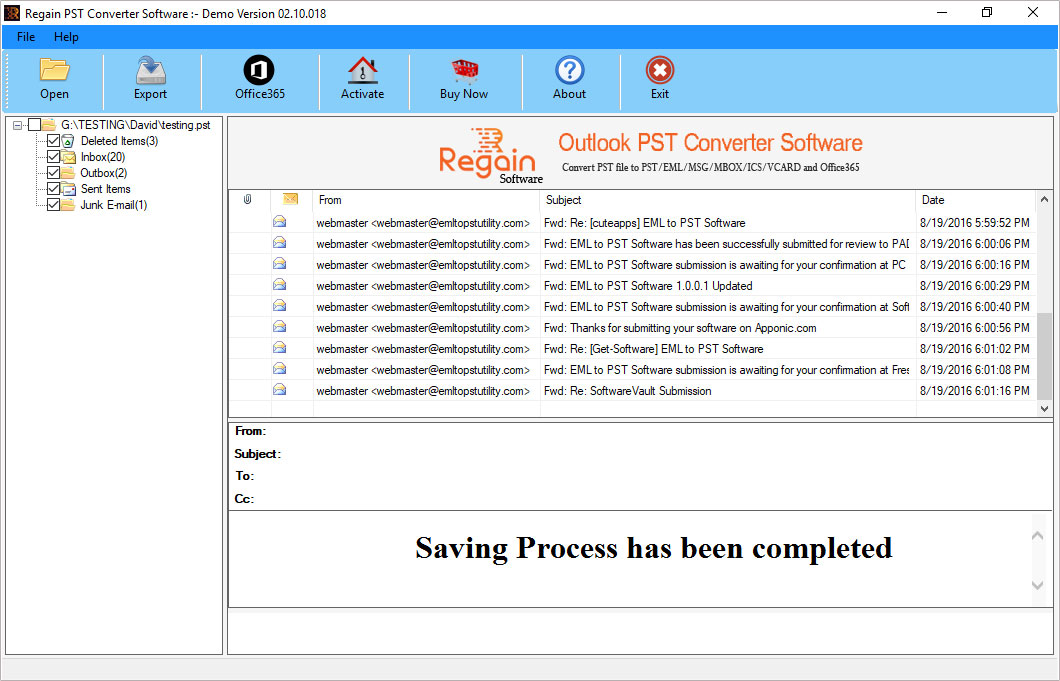Open the About question mark icon

coord(569,70)
